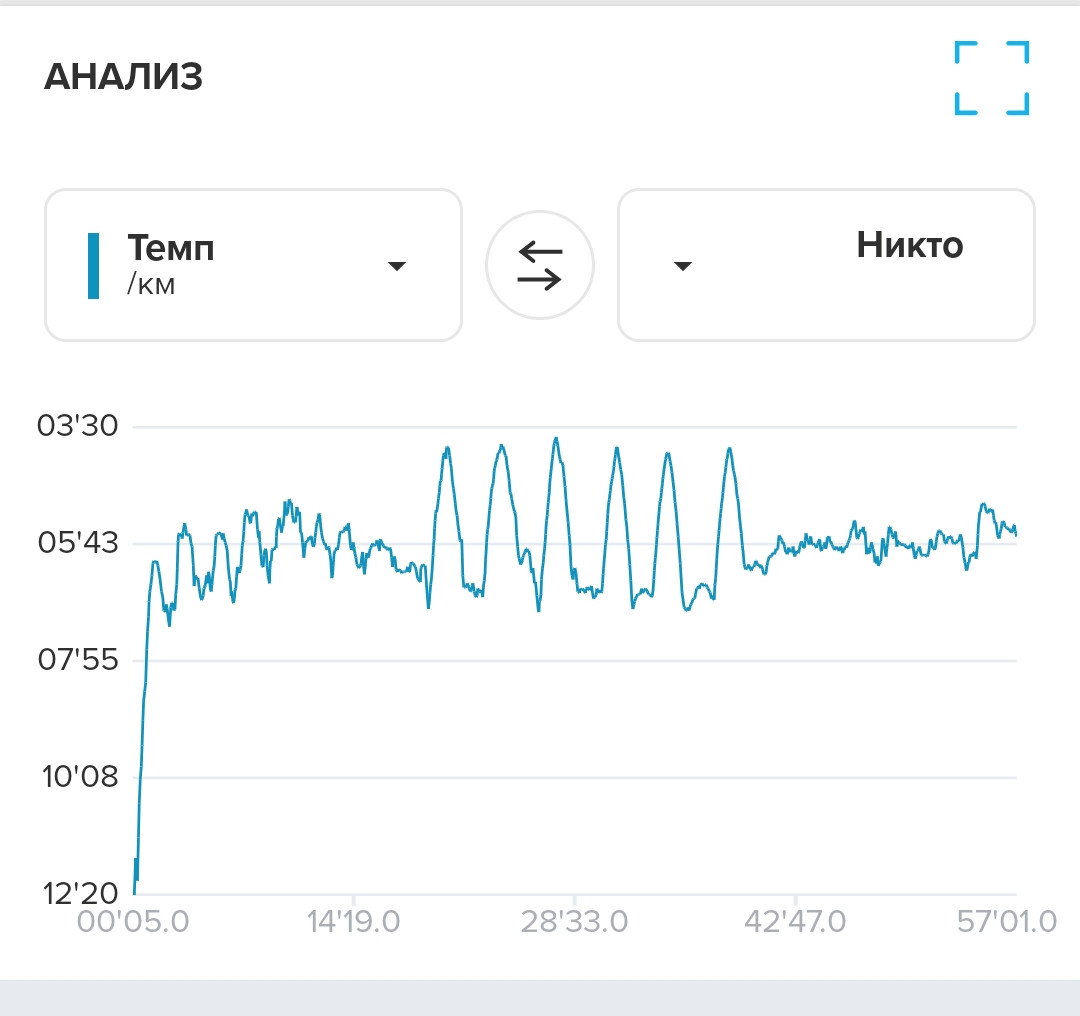This screenshot has height=1016, width=1080.
Task: Click the blue Темп color bar
Action: click(94, 266)
